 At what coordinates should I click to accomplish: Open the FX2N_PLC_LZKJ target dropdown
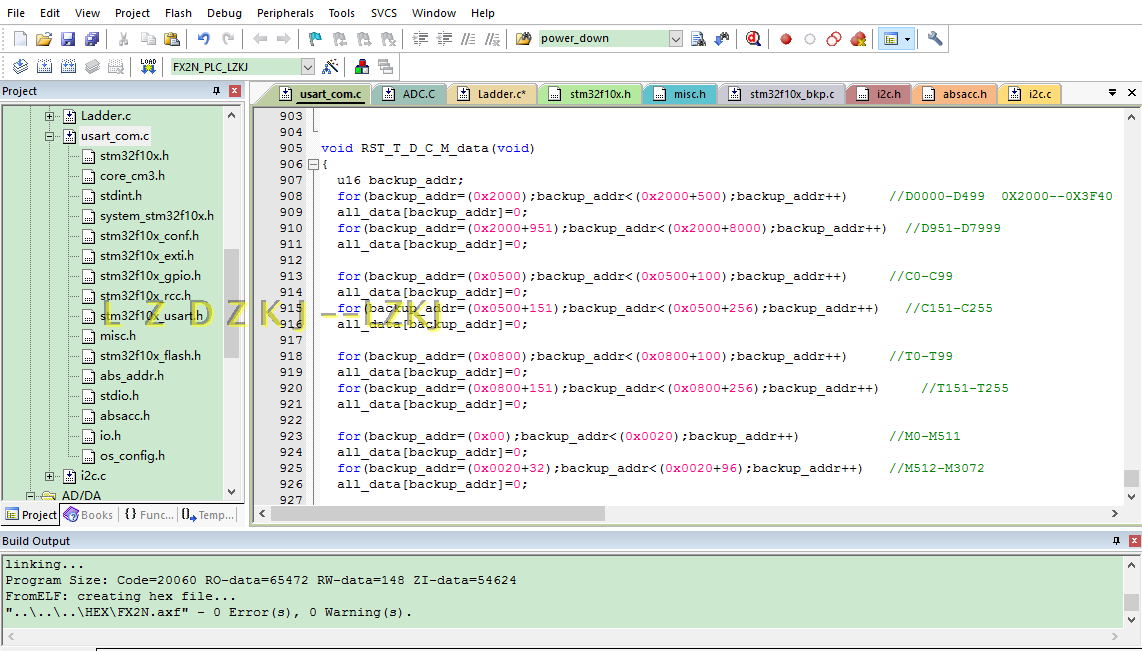[307, 67]
